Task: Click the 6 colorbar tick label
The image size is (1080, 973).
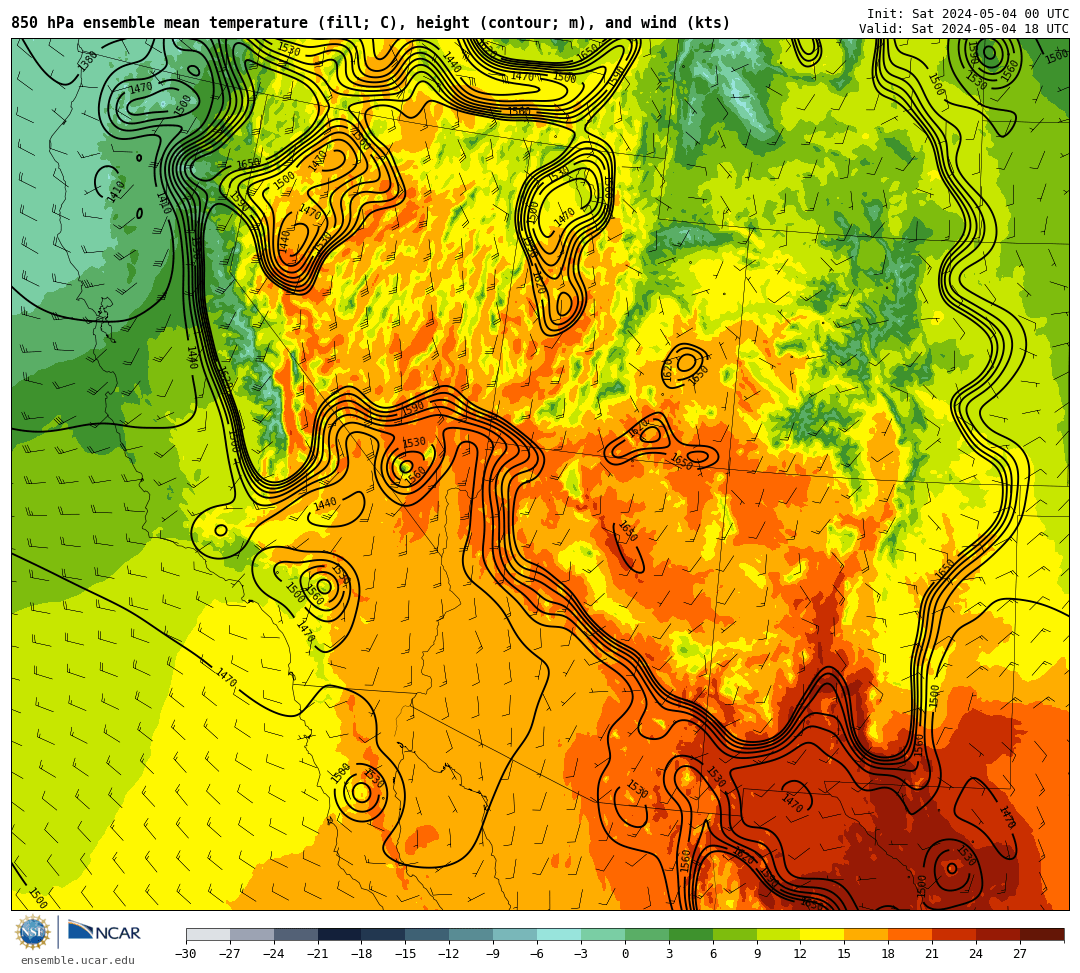Action: point(713,954)
